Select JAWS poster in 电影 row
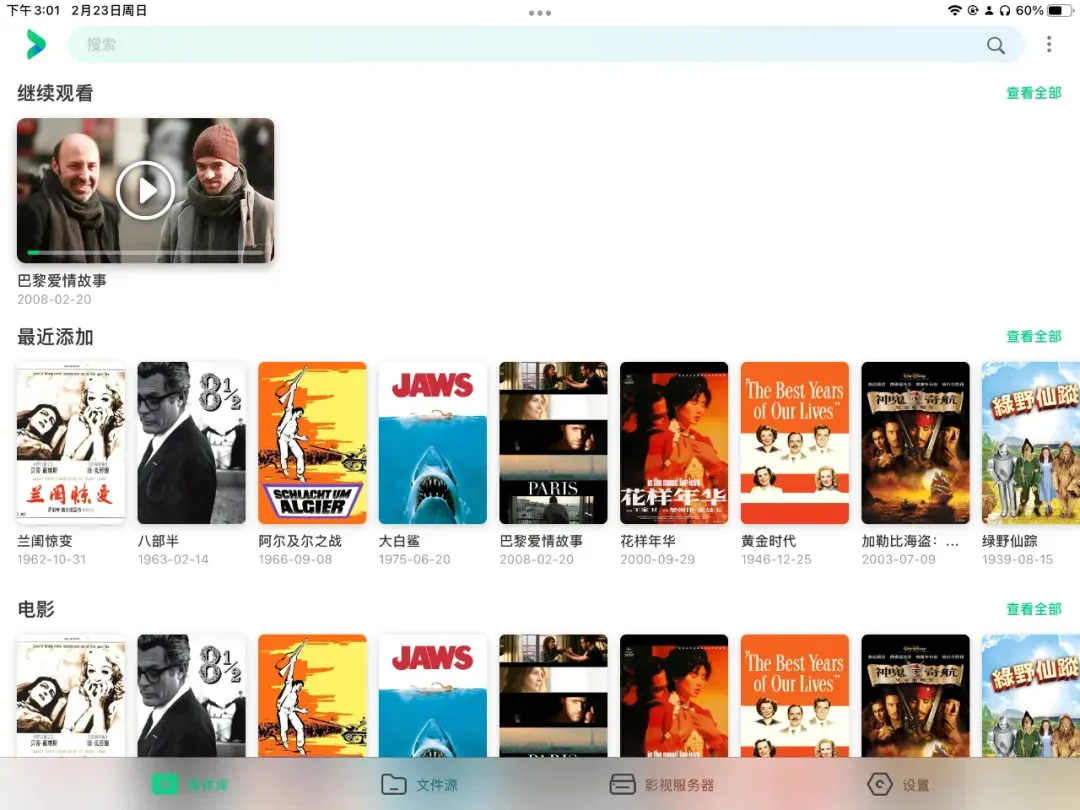The width and height of the screenshot is (1080, 810). (433, 696)
